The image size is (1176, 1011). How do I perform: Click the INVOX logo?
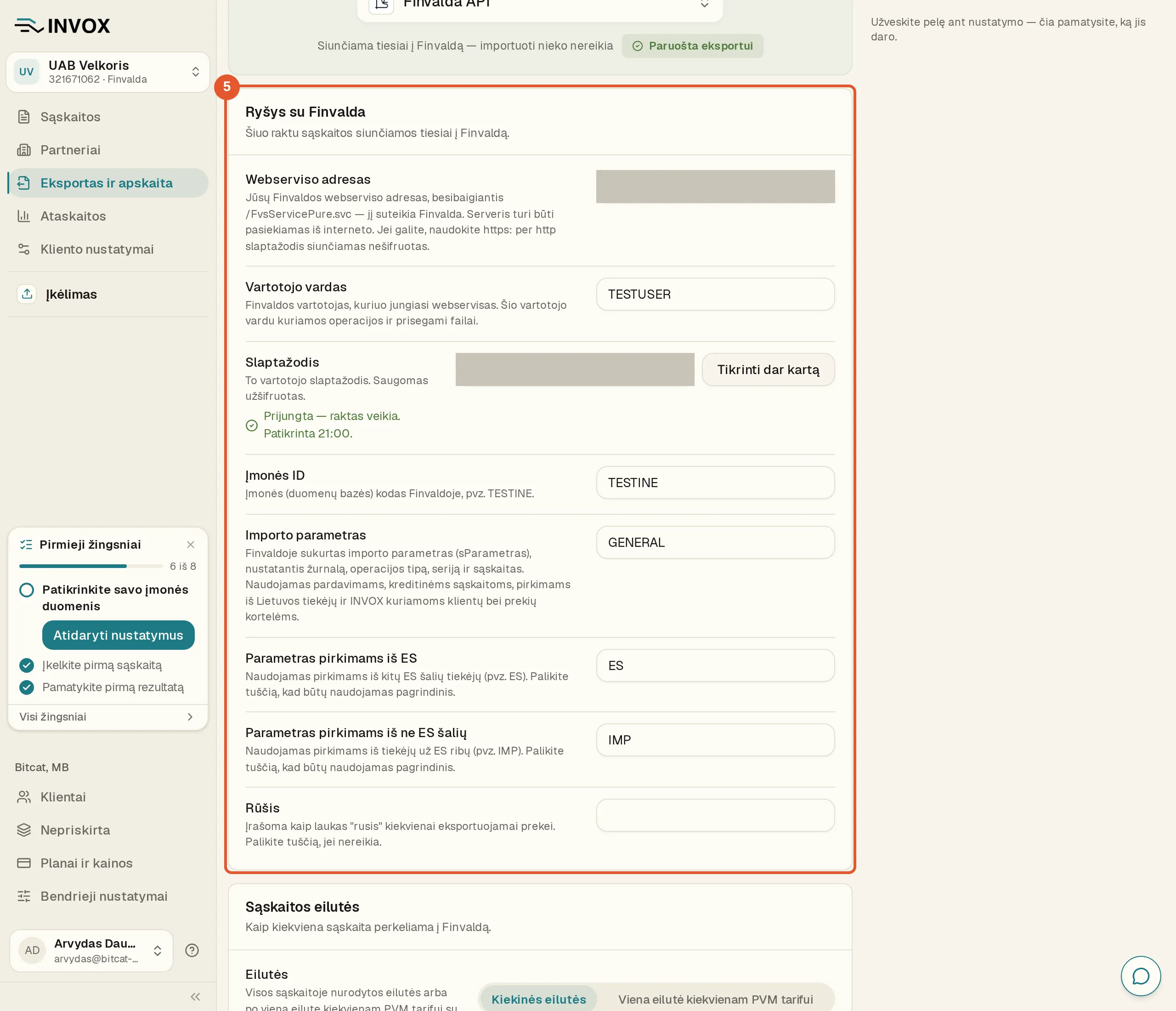pyautogui.click(x=62, y=26)
